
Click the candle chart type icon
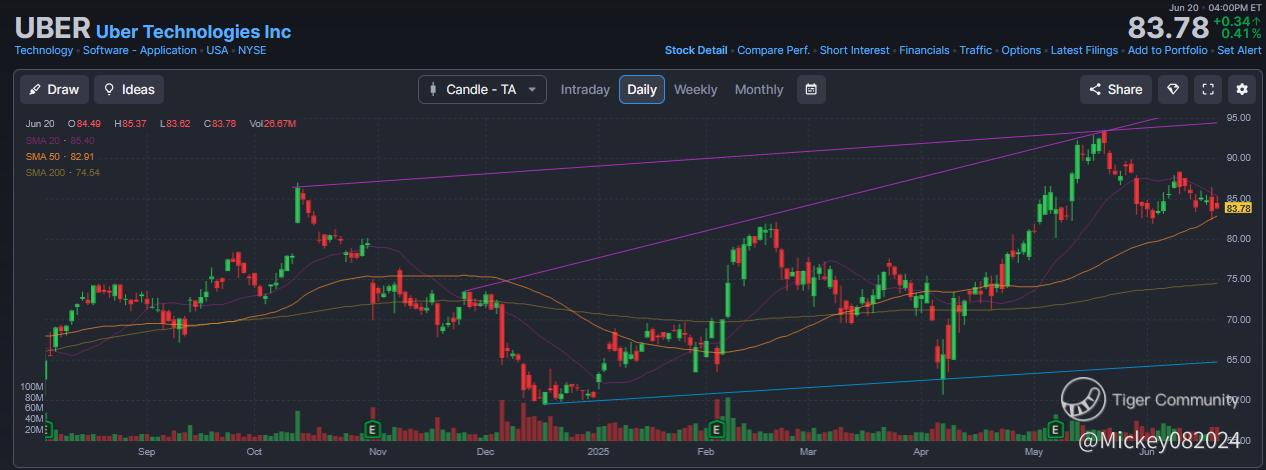click(x=433, y=89)
